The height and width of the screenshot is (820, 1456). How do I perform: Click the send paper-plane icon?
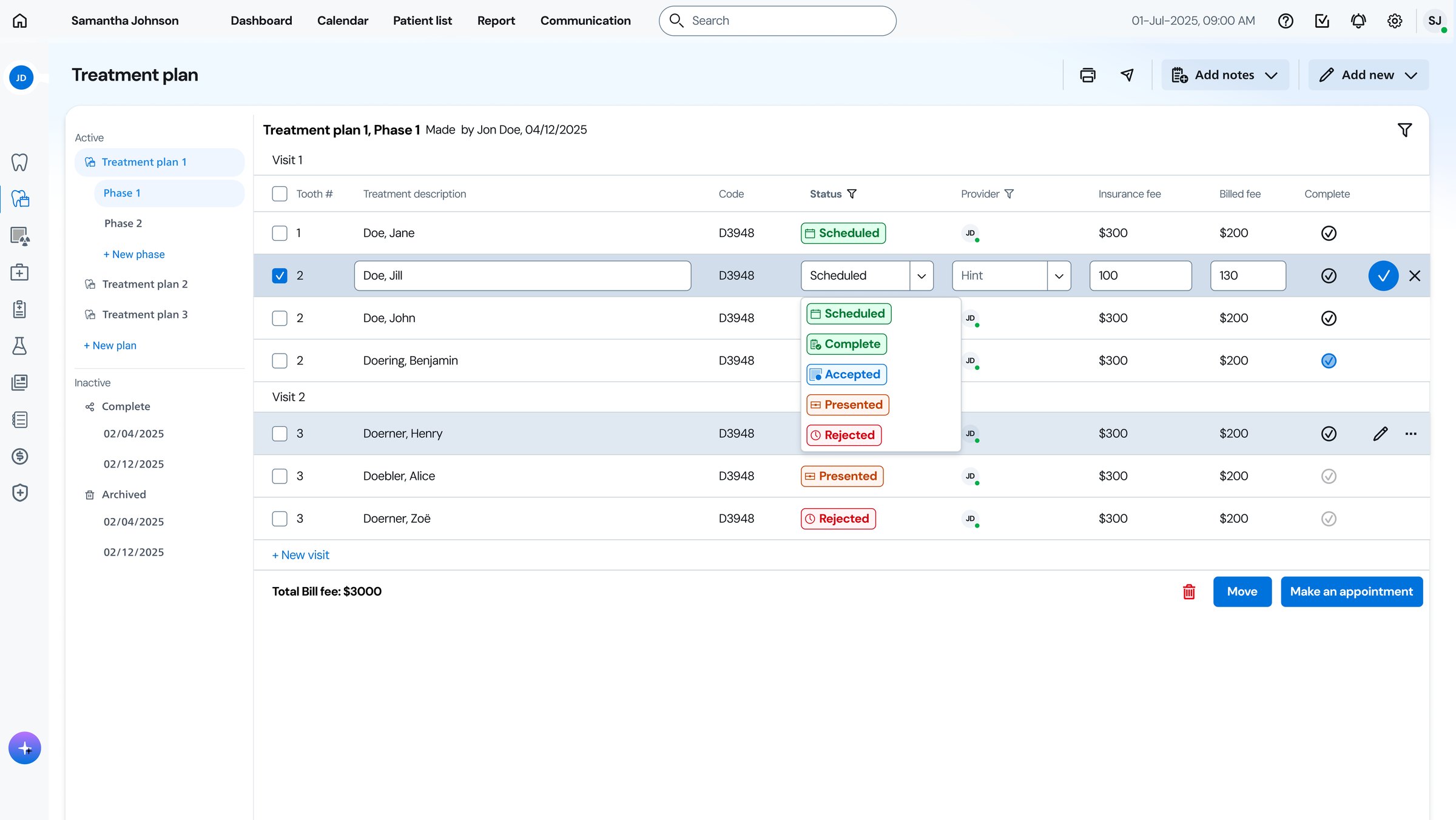[1127, 75]
